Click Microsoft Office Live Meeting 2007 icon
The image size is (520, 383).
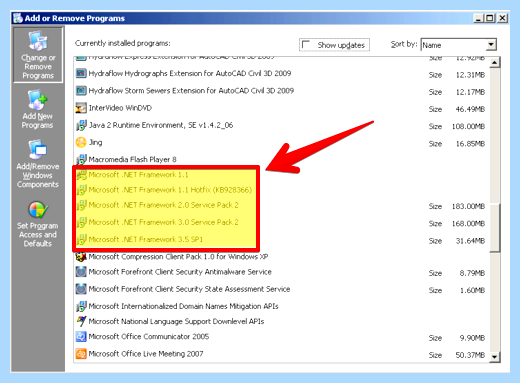click(81, 354)
